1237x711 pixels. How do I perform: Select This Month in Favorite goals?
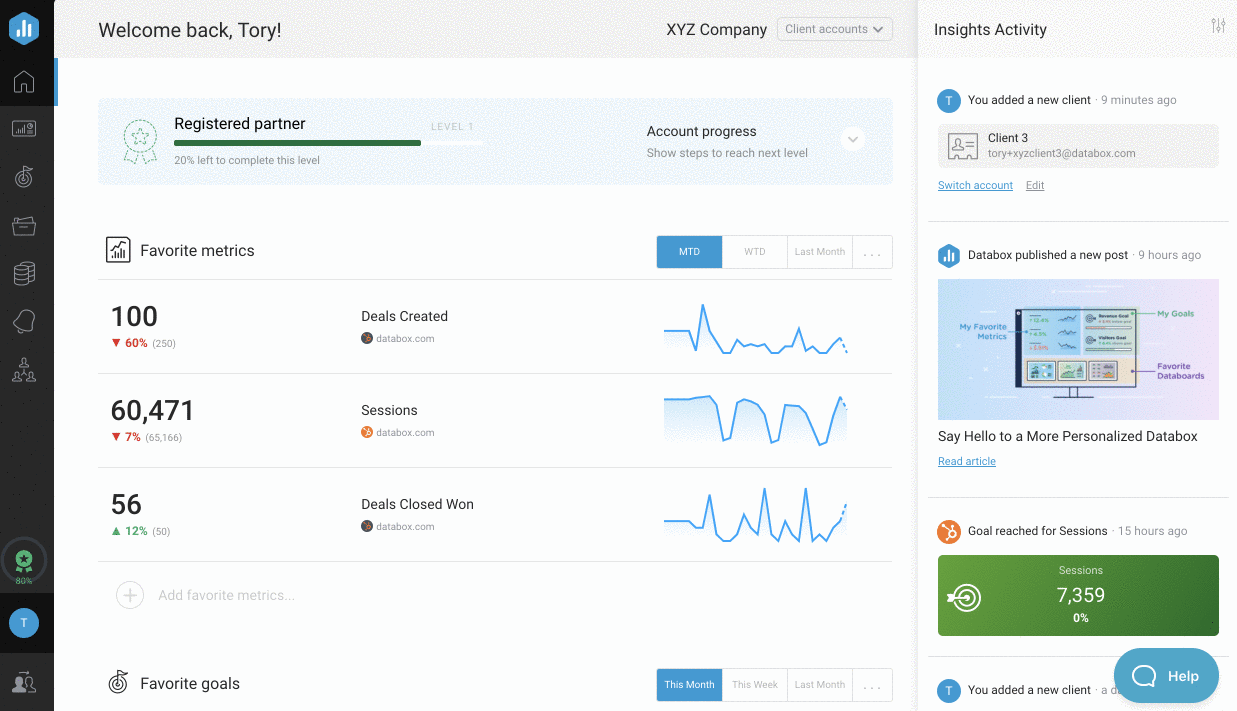(x=689, y=685)
